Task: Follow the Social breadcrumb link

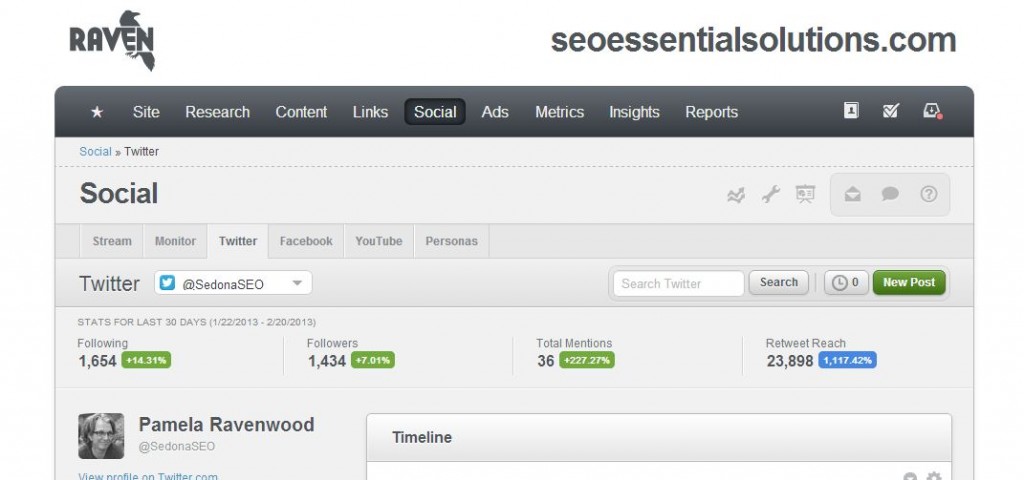Action: click(x=95, y=152)
